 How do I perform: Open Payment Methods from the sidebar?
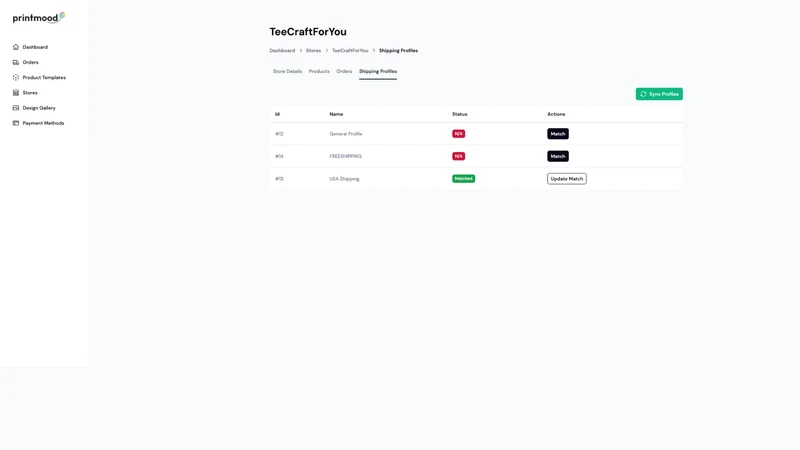point(43,123)
